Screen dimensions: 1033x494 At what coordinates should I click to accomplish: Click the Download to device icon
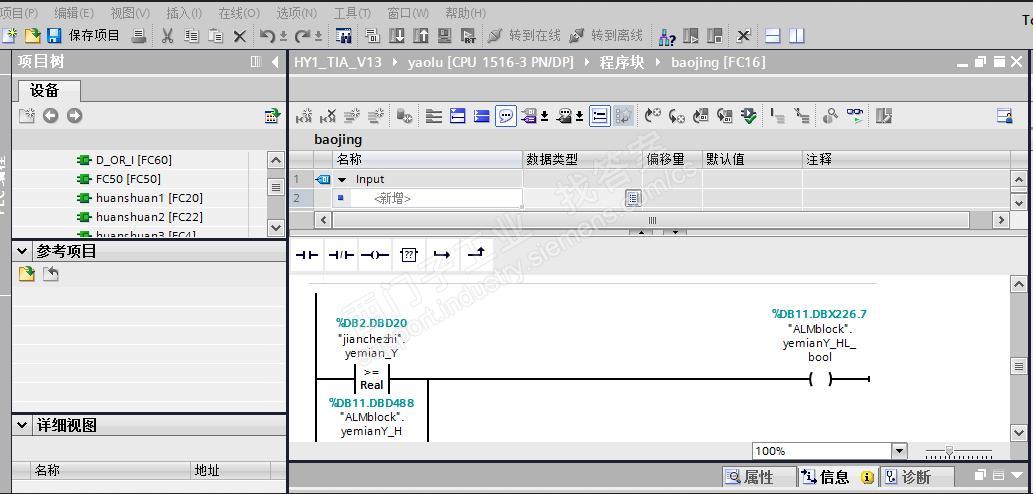click(397, 36)
